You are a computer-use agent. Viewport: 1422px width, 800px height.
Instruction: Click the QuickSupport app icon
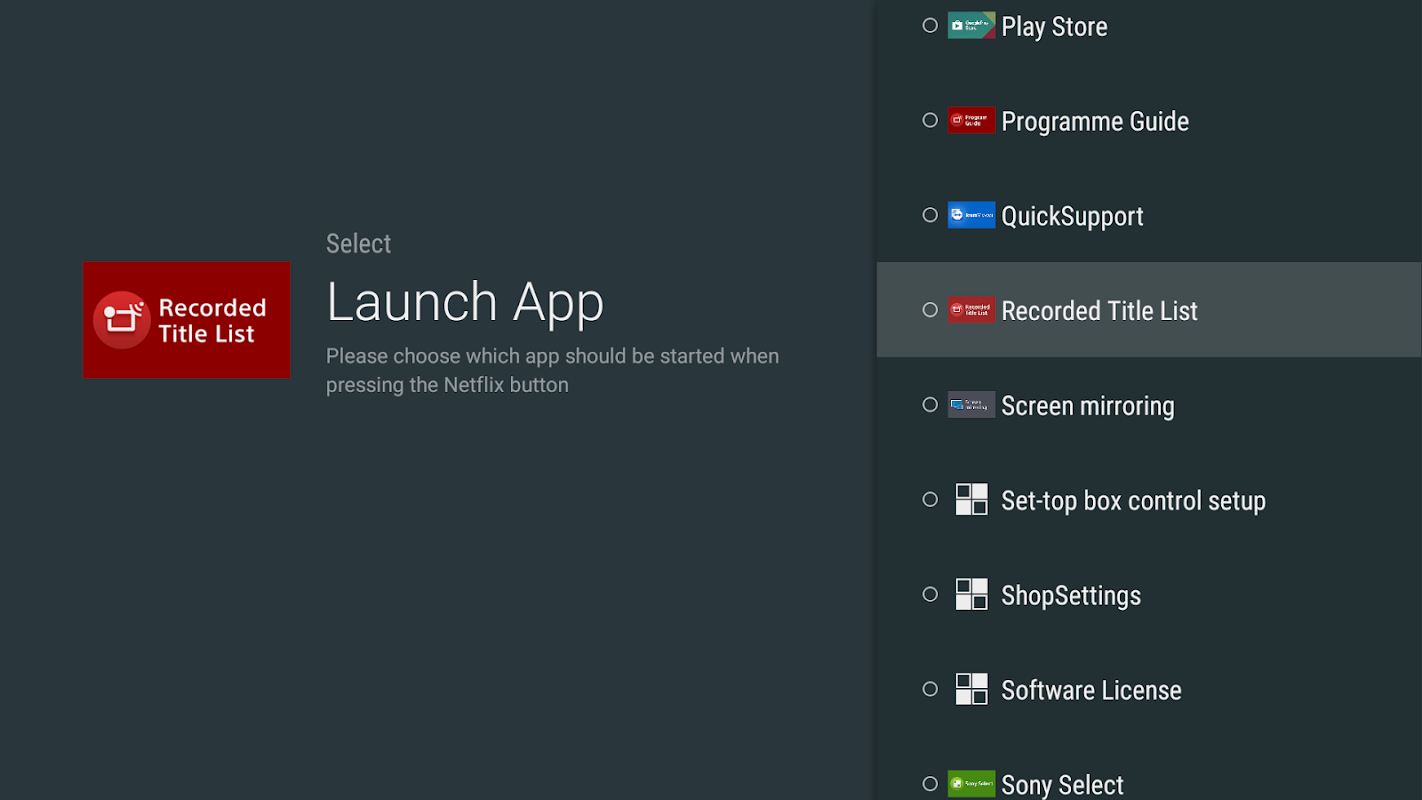pyautogui.click(x=971, y=215)
